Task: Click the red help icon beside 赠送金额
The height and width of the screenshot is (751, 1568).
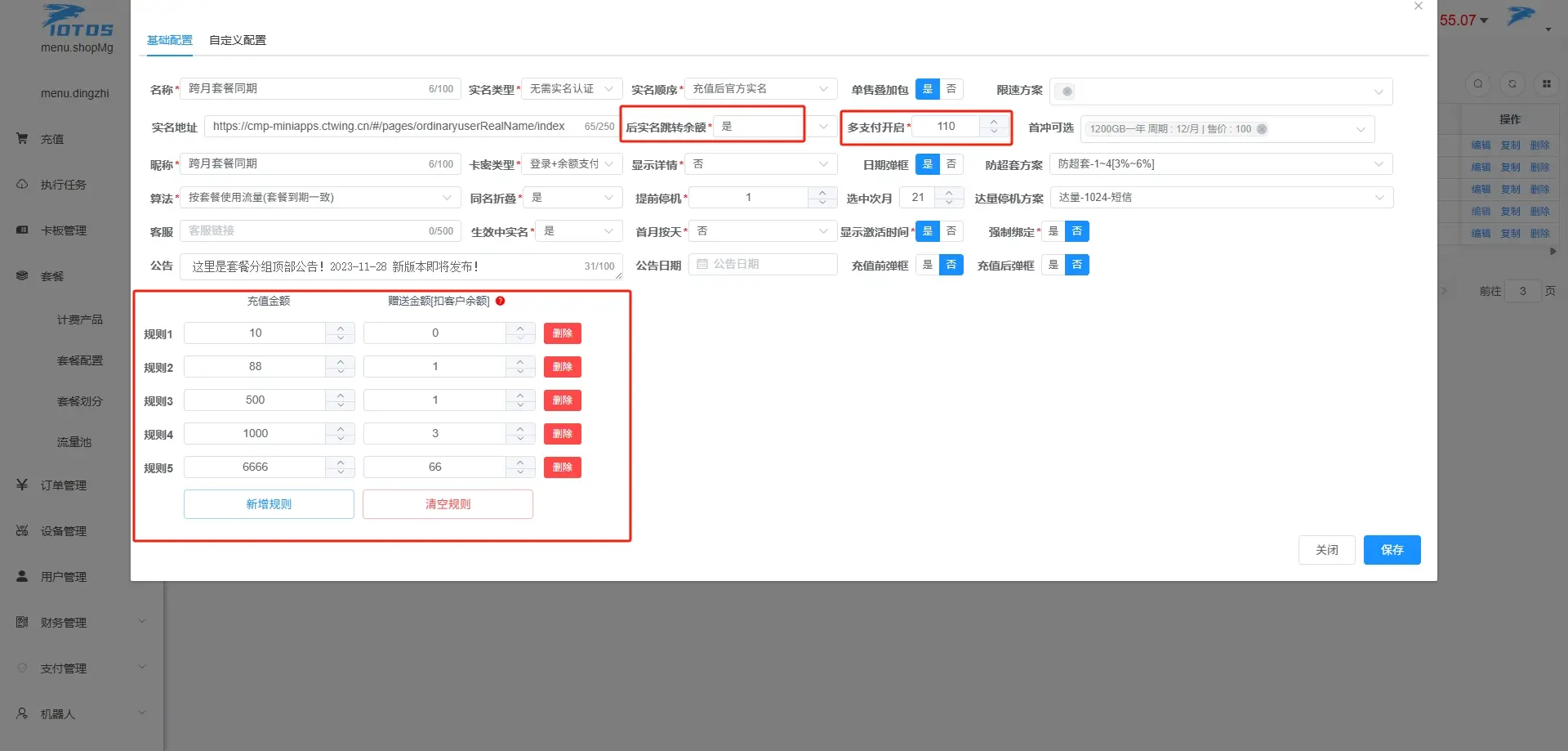Action: 500,302
